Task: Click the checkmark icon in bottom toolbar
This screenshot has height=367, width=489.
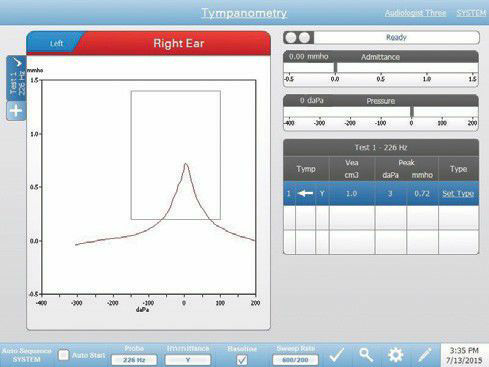Action: (337, 355)
